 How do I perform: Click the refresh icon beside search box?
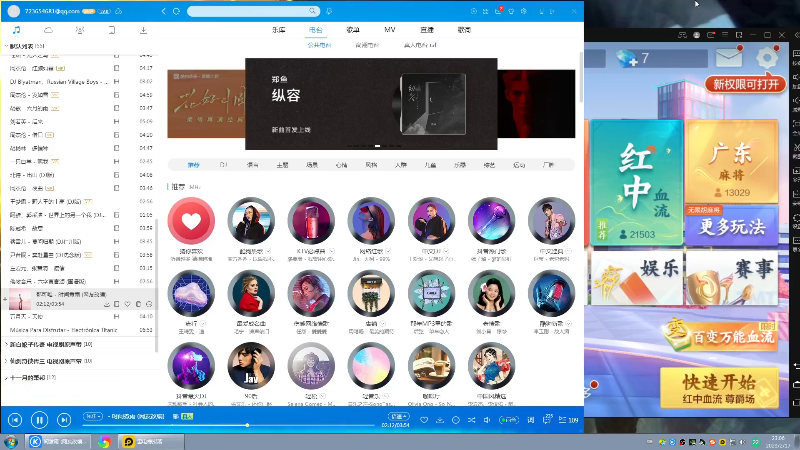[x=177, y=11]
